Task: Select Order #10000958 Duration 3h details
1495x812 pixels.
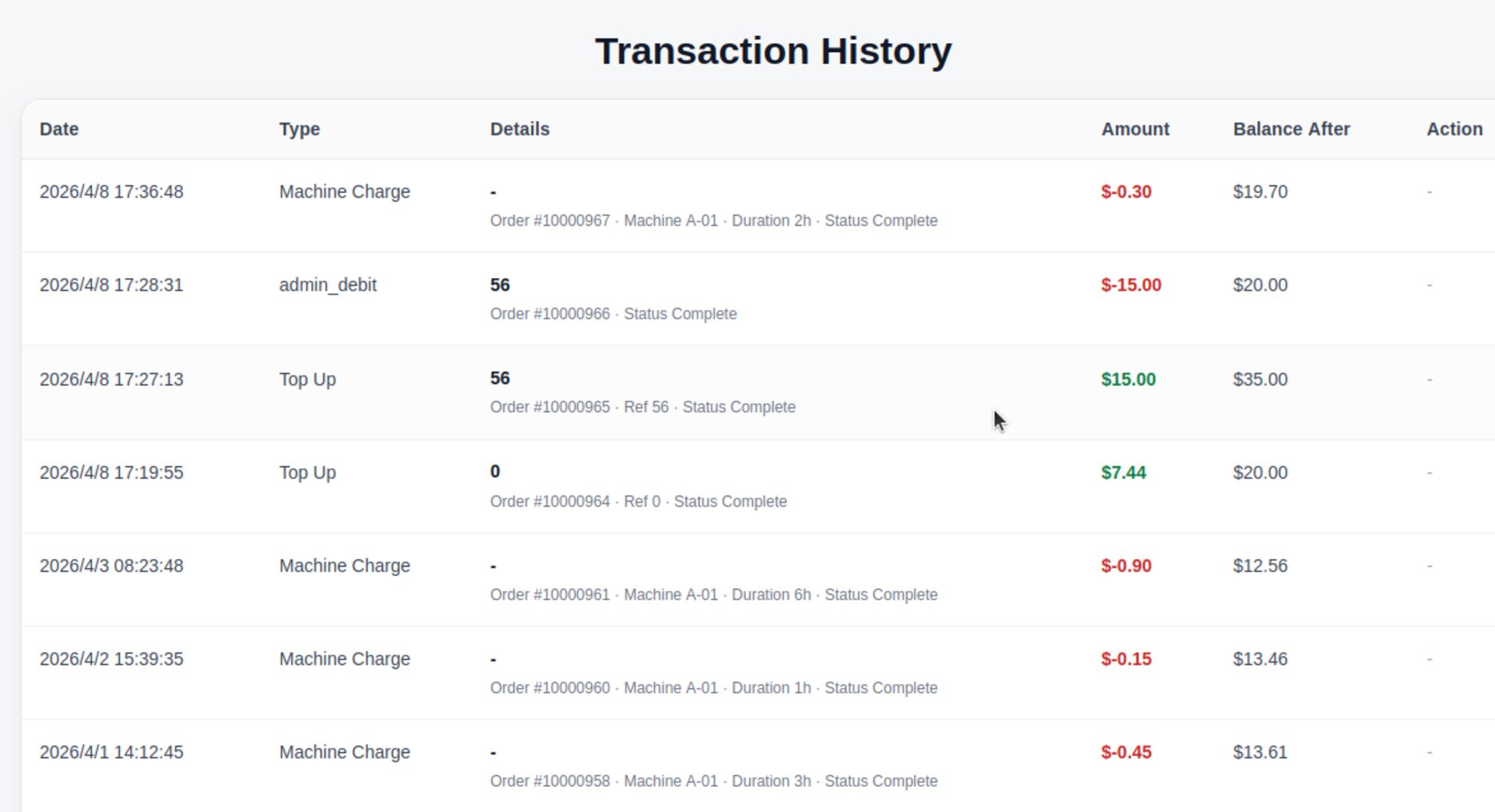Action: pyautogui.click(x=712, y=781)
